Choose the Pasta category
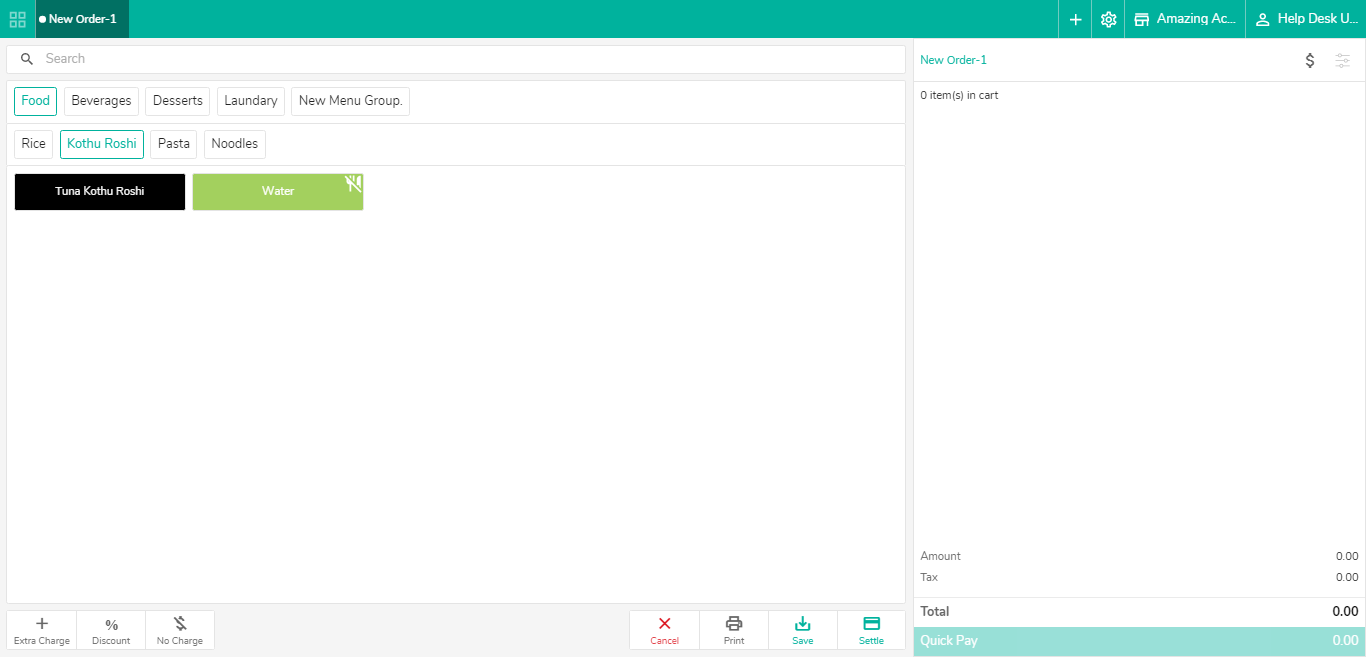1366x657 pixels. point(174,144)
